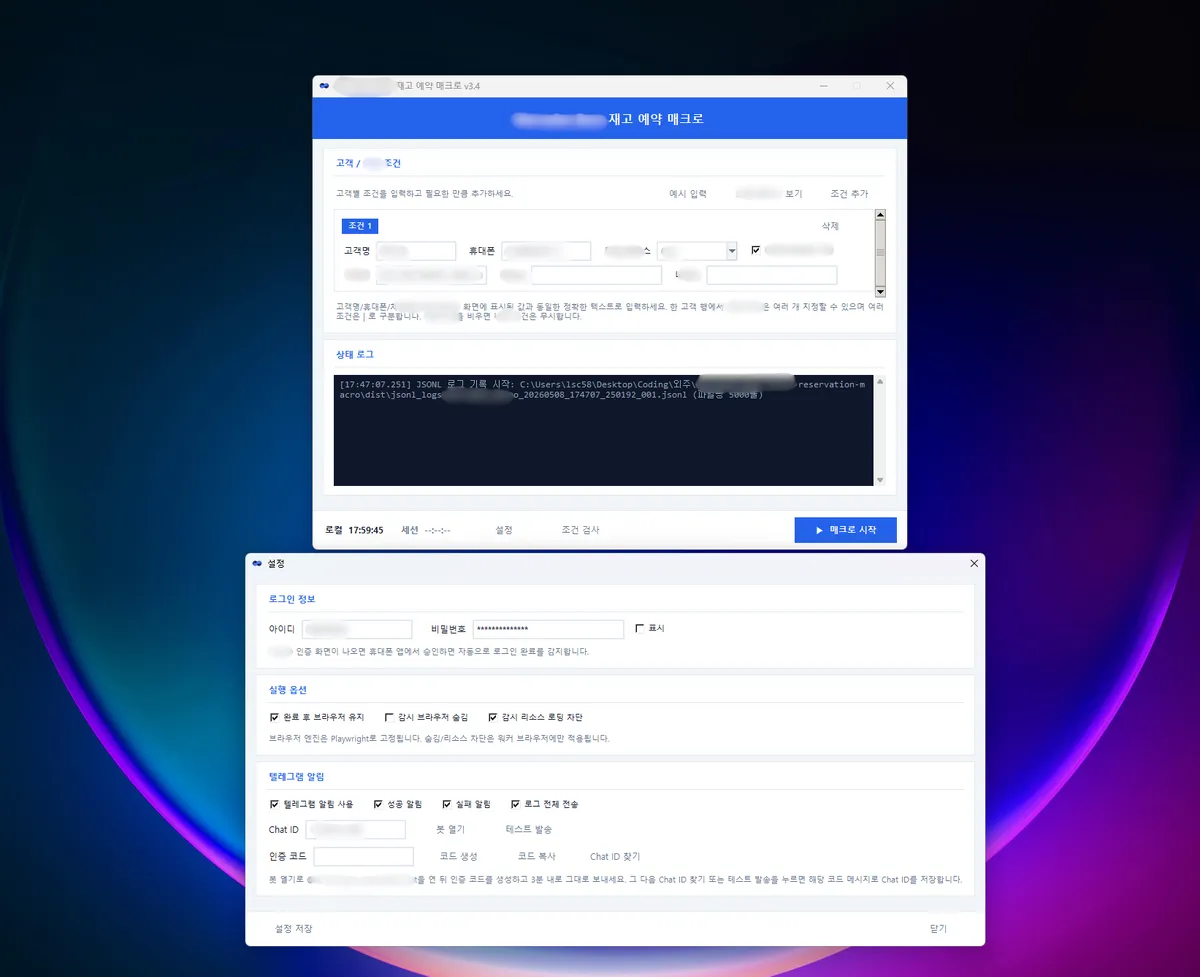Click 테스트 발송 to send a test
1200x977 pixels.
529,829
